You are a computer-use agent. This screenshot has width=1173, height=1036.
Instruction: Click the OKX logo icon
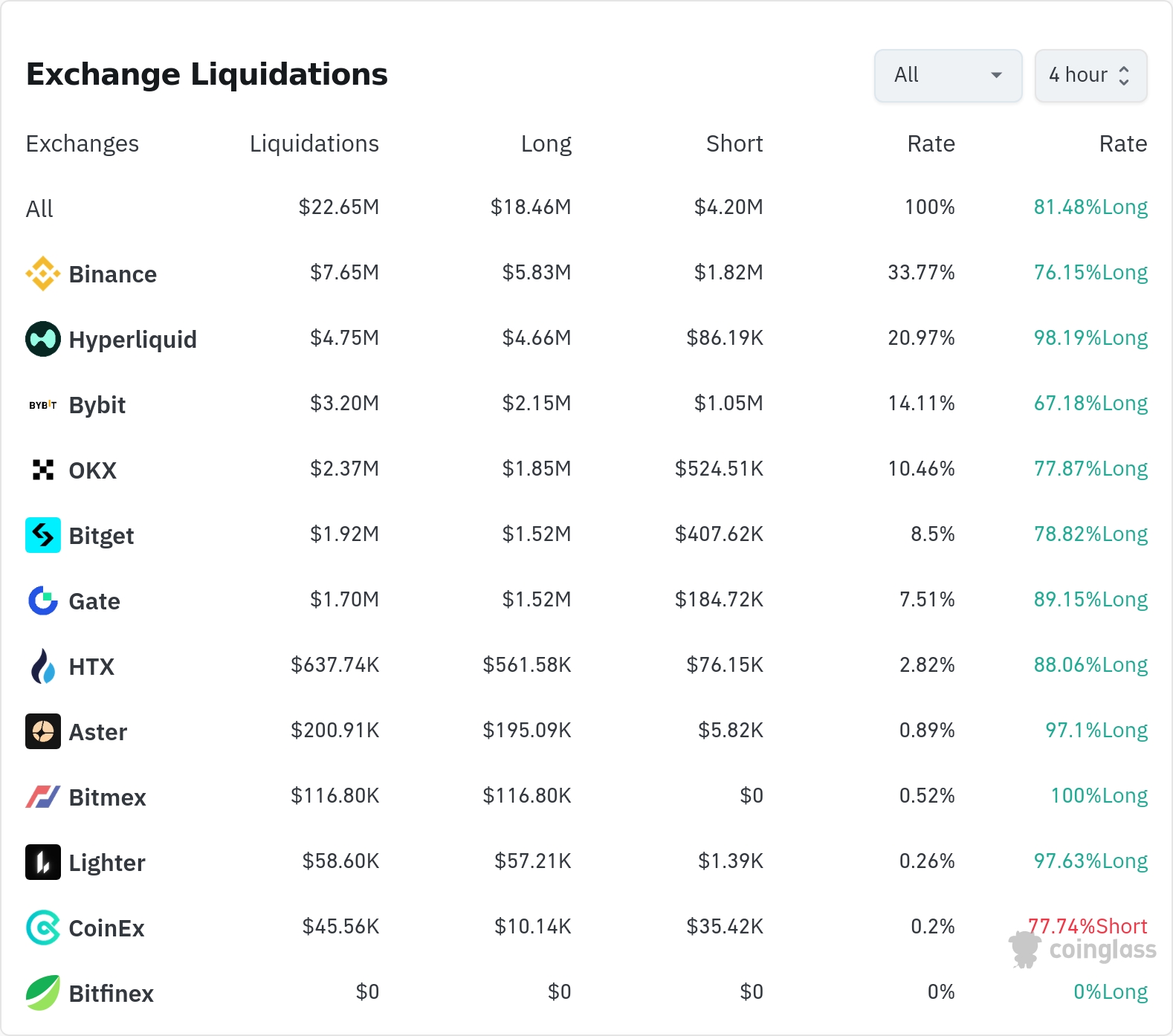(x=43, y=470)
